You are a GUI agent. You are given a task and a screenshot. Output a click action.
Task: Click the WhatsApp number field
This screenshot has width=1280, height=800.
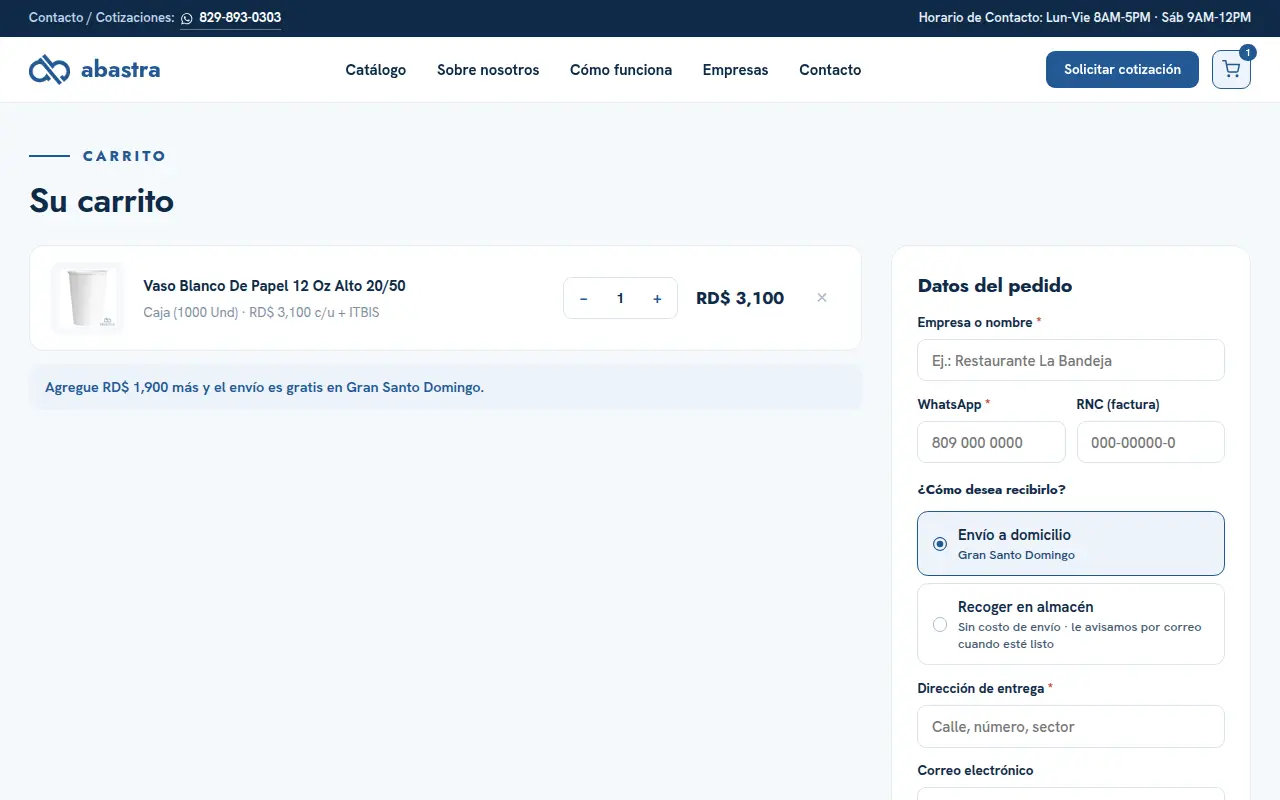991,442
